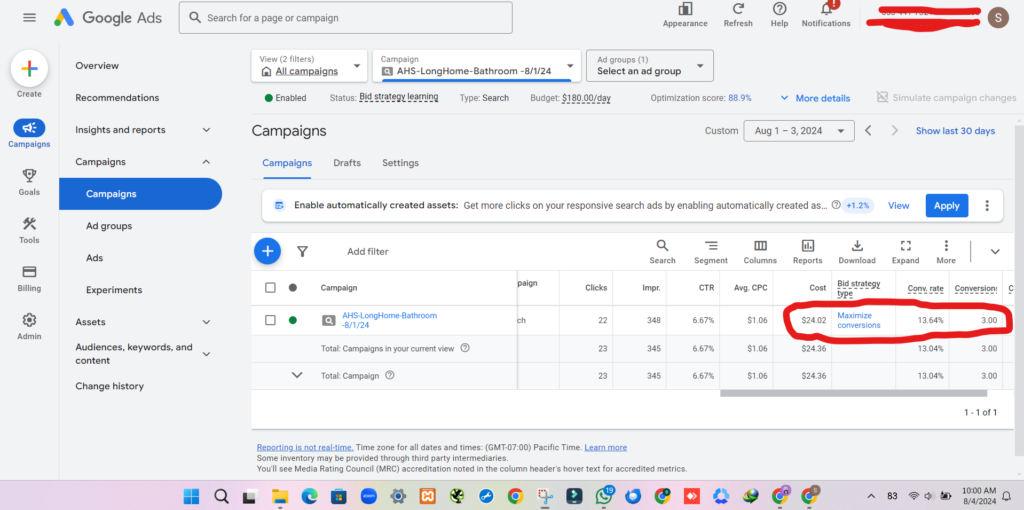1024x510 pixels.
Task: Open the Segment tool
Action: tap(711, 251)
